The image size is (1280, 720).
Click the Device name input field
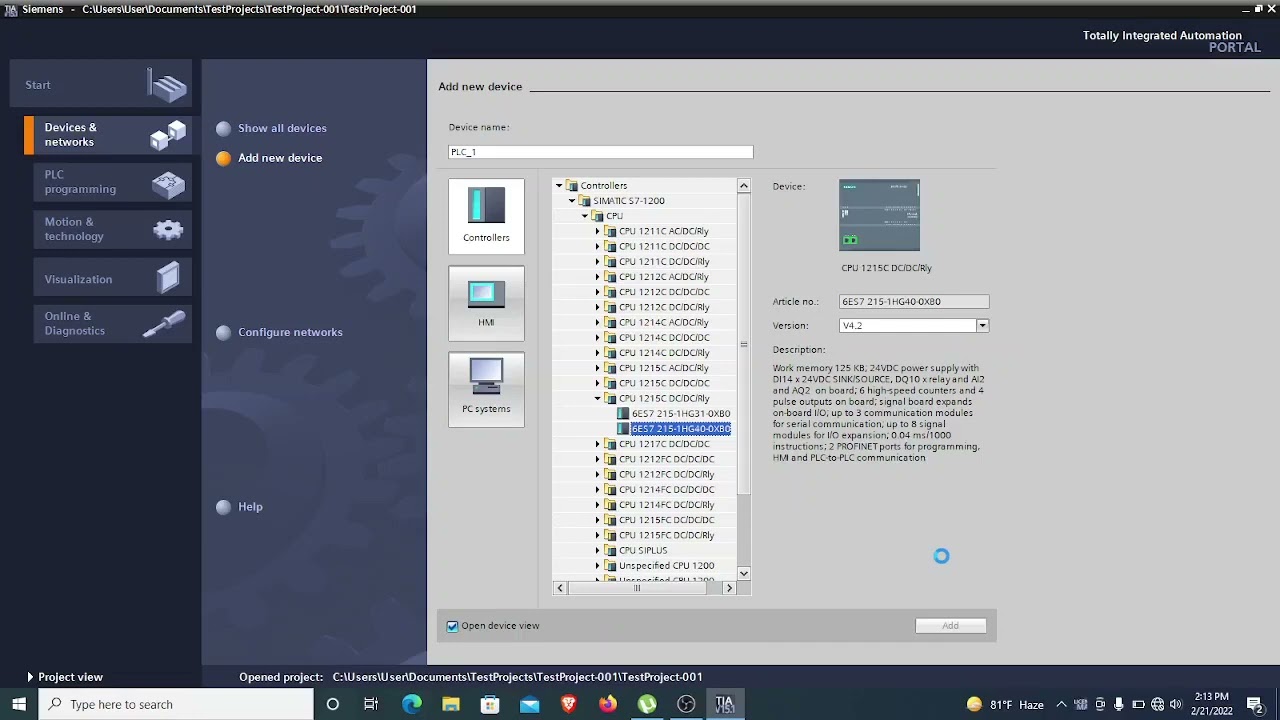click(600, 152)
